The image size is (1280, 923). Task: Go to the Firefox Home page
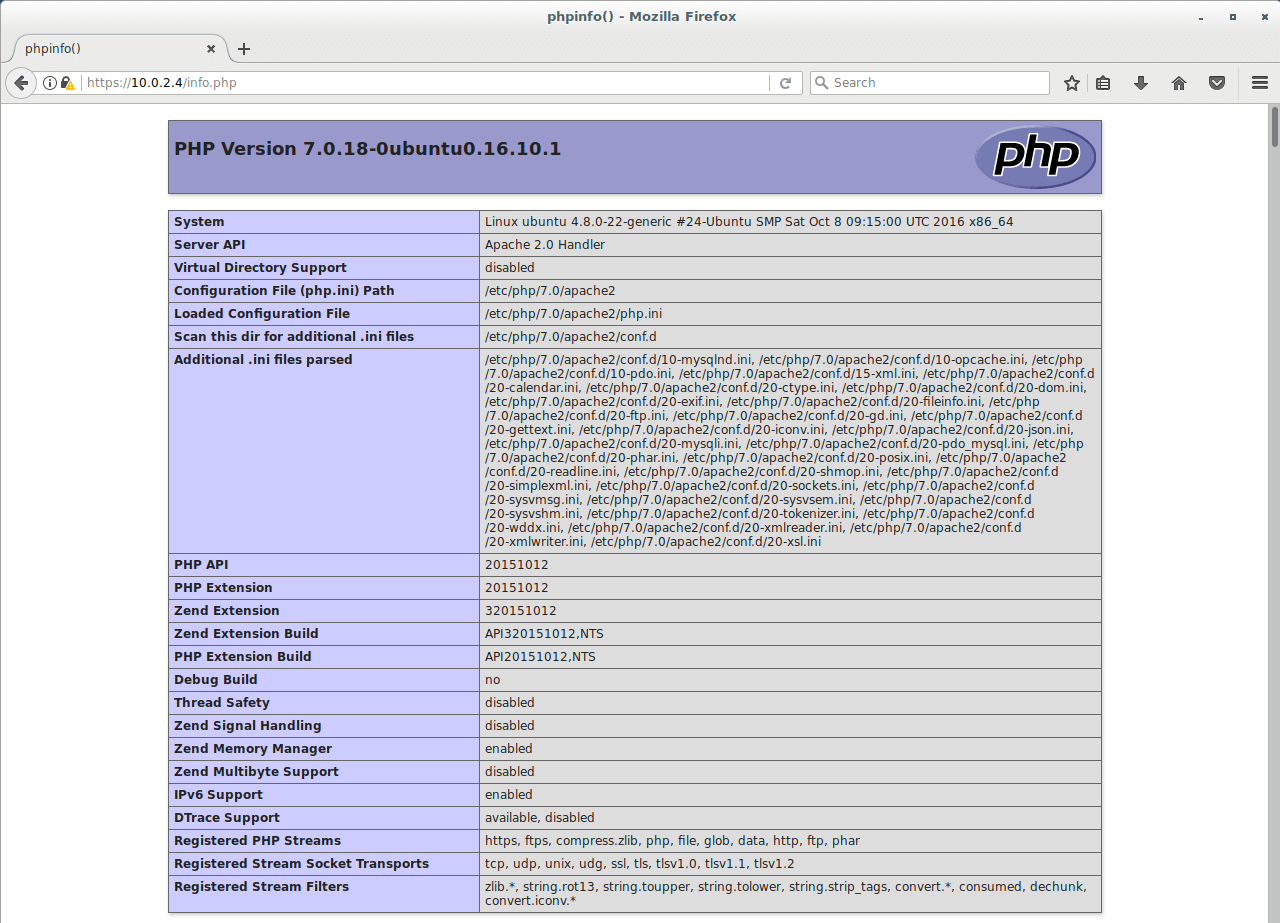tap(1179, 83)
